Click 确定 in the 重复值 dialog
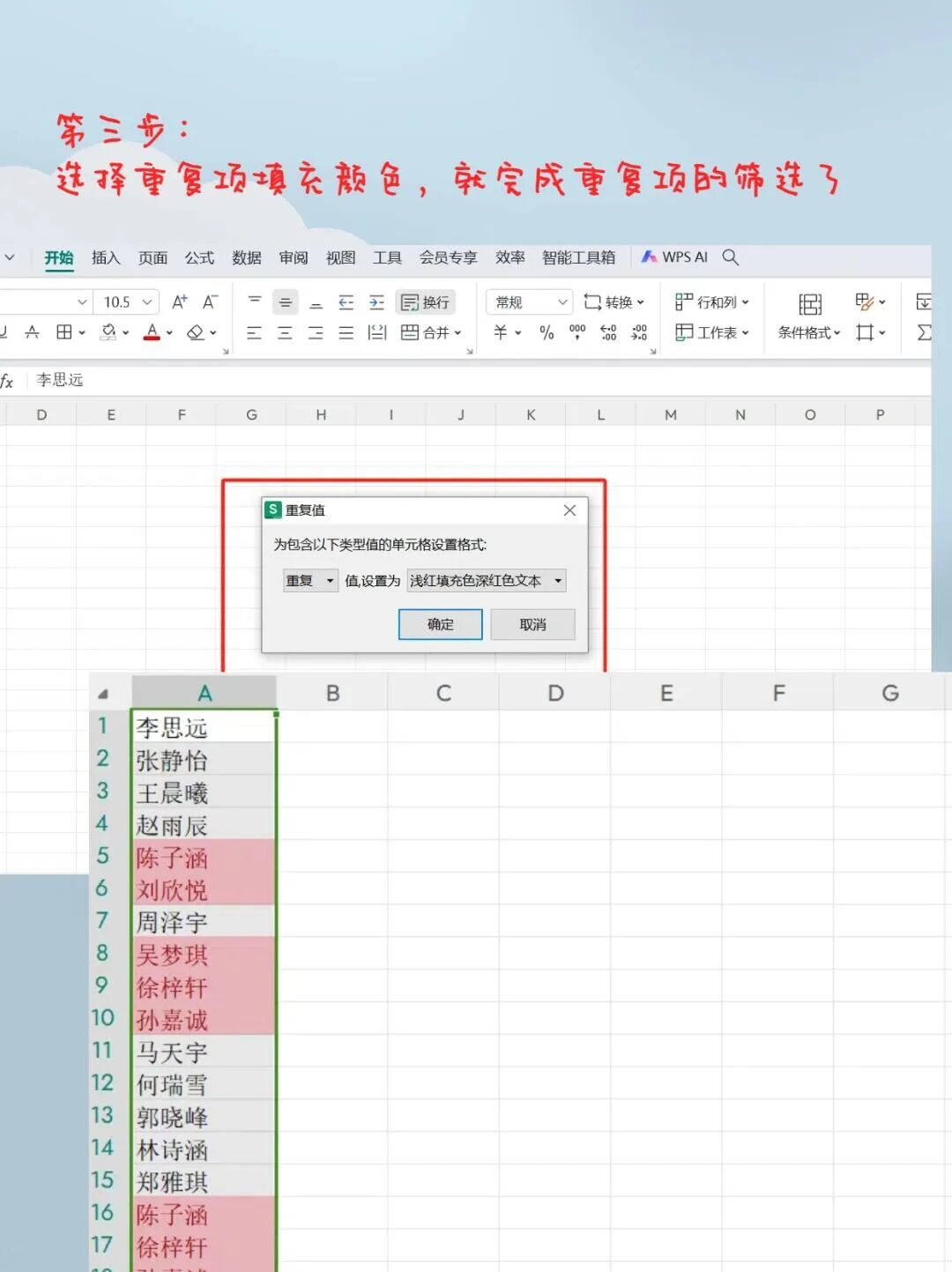Viewport: 952px width, 1272px height. click(x=440, y=624)
